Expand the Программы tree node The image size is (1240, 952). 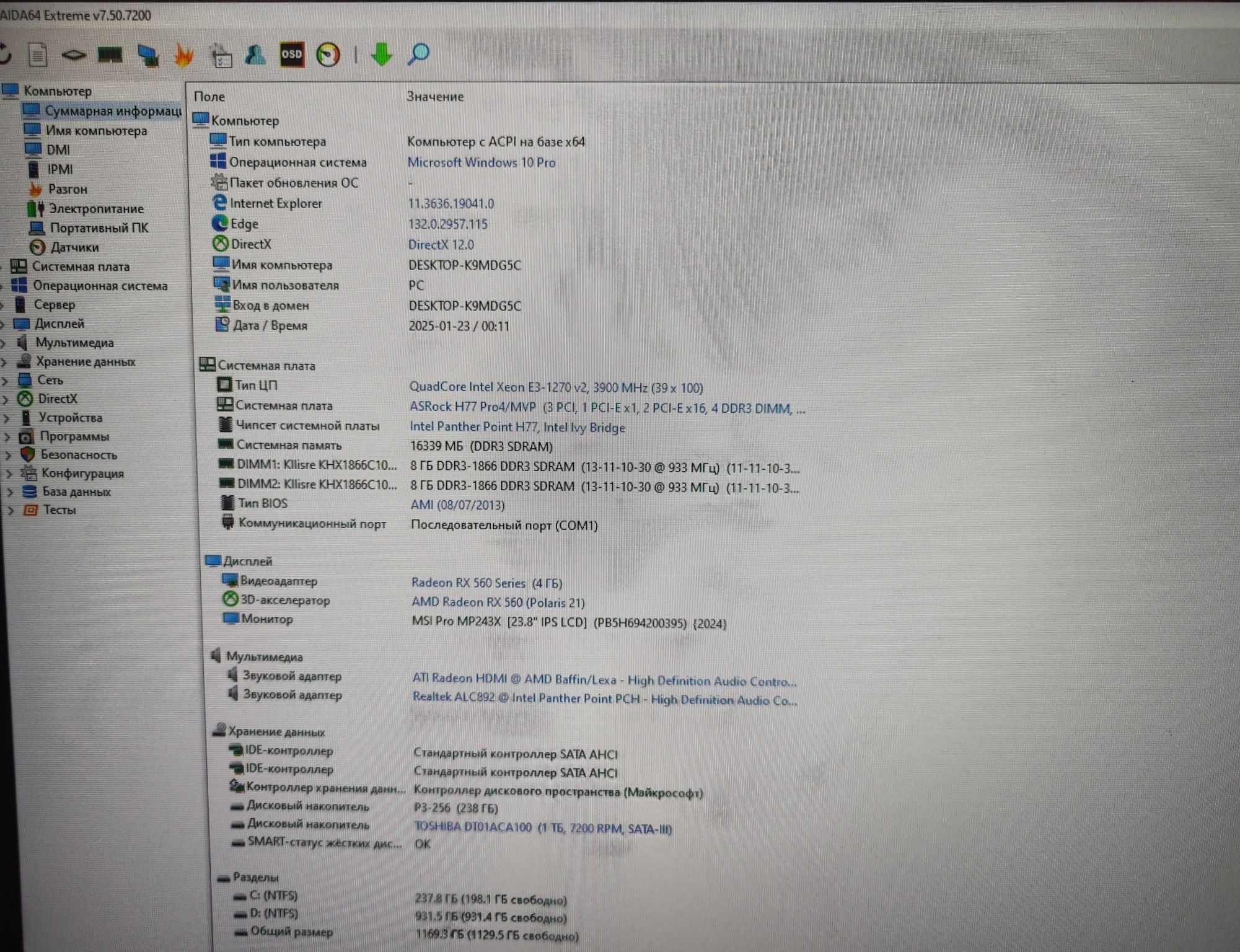pos(7,437)
